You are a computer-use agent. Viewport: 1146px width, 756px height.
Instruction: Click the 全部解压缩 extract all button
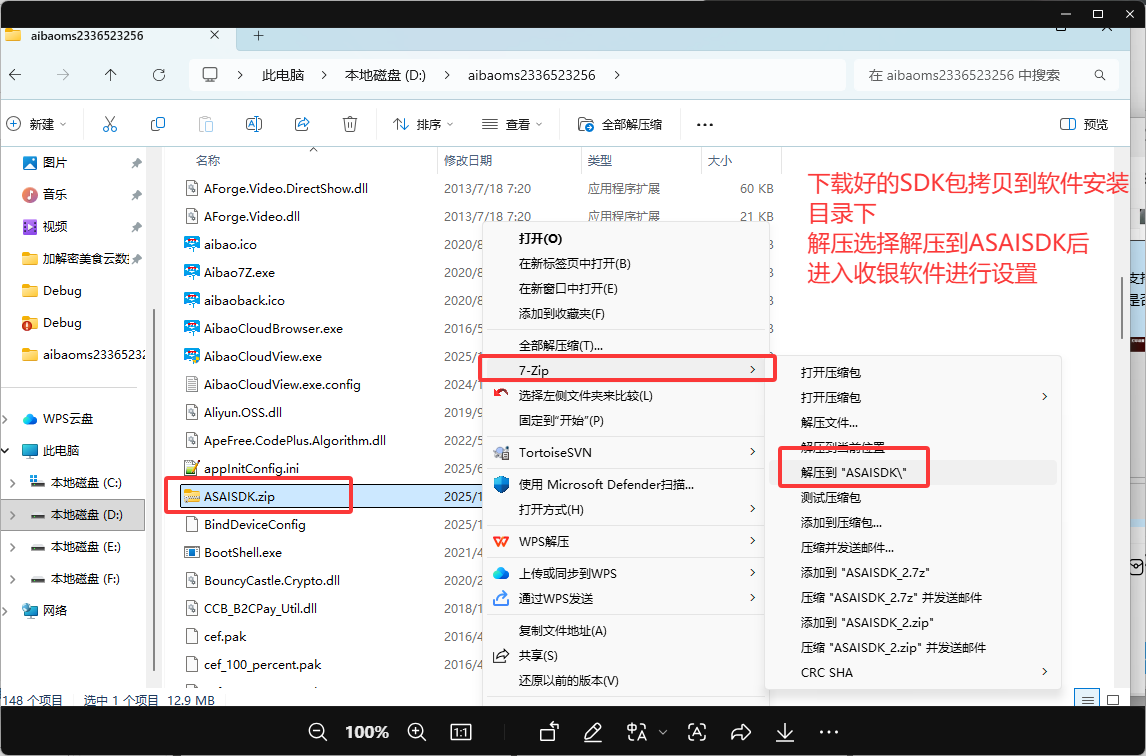pos(620,124)
